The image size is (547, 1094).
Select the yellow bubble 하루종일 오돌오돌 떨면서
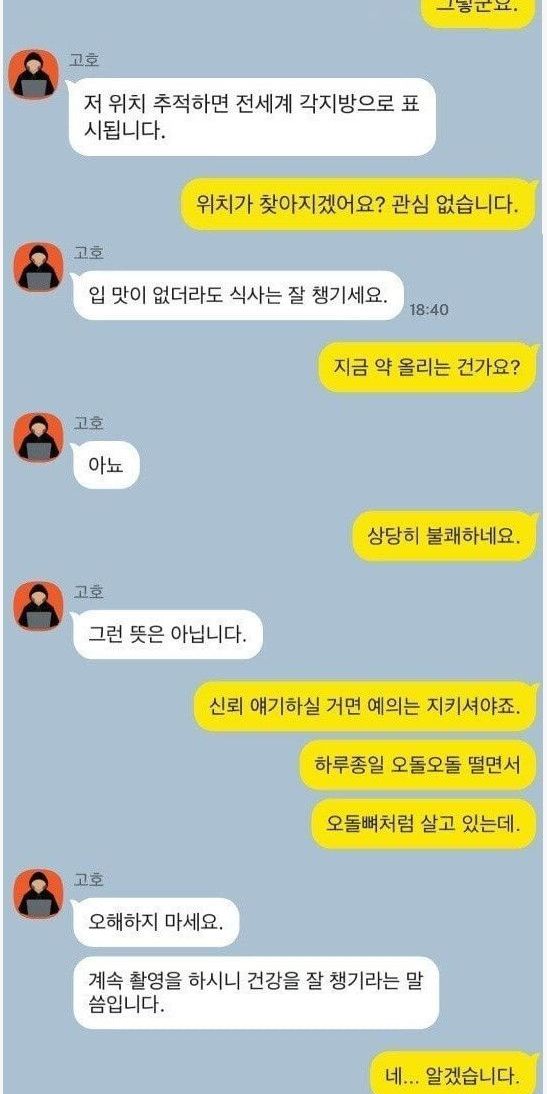[419, 765]
